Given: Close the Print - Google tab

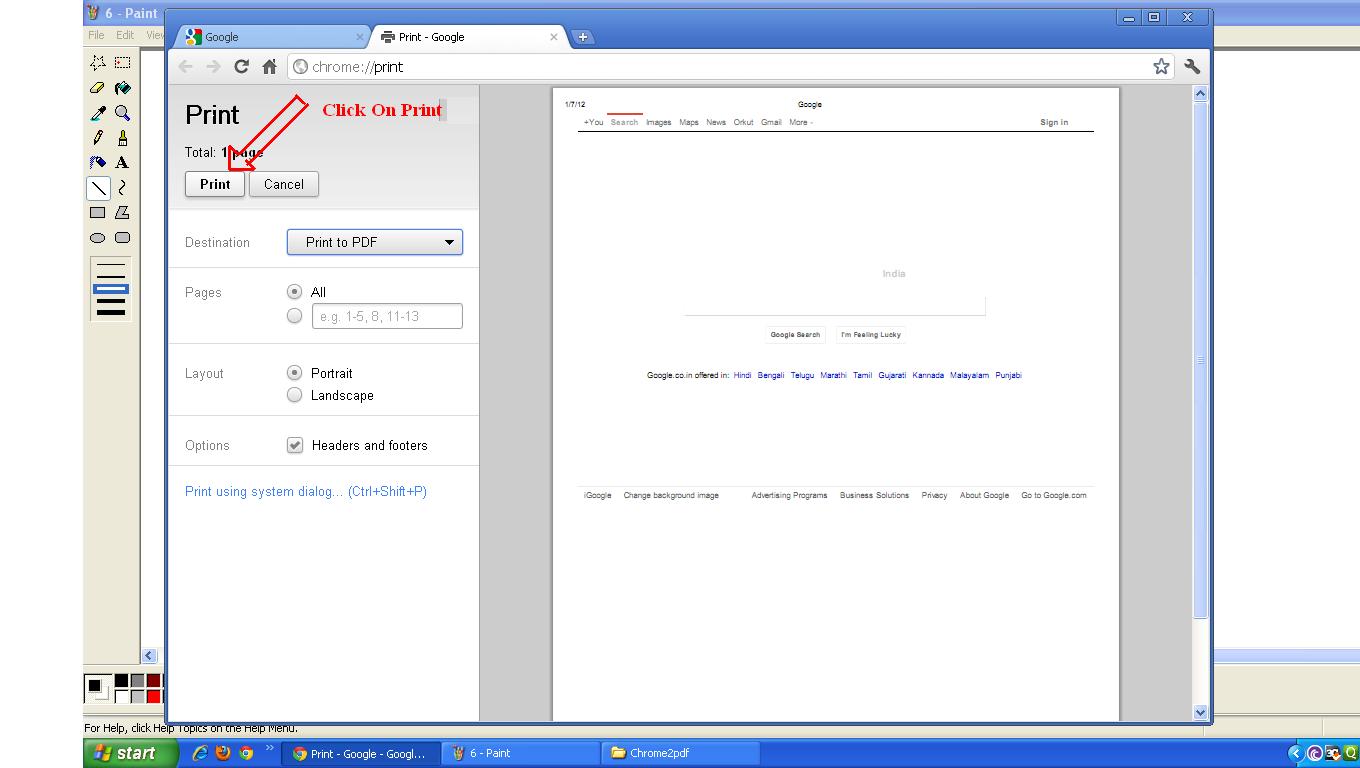Looking at the screenshot, I should [554, 37].
